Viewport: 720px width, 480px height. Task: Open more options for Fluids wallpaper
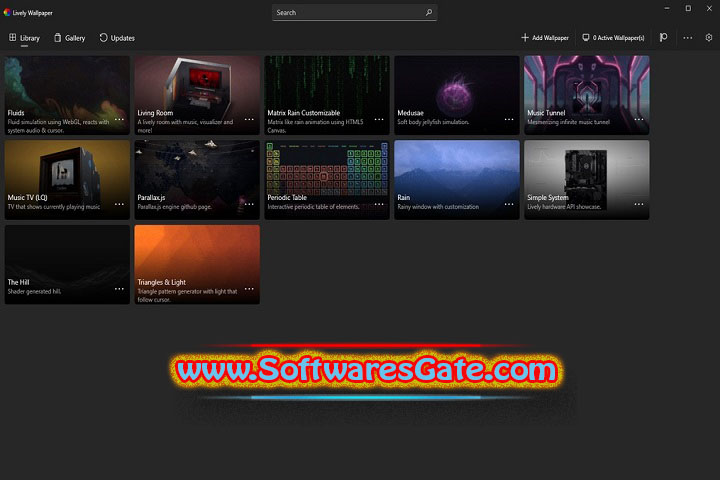tap(119, 119)
